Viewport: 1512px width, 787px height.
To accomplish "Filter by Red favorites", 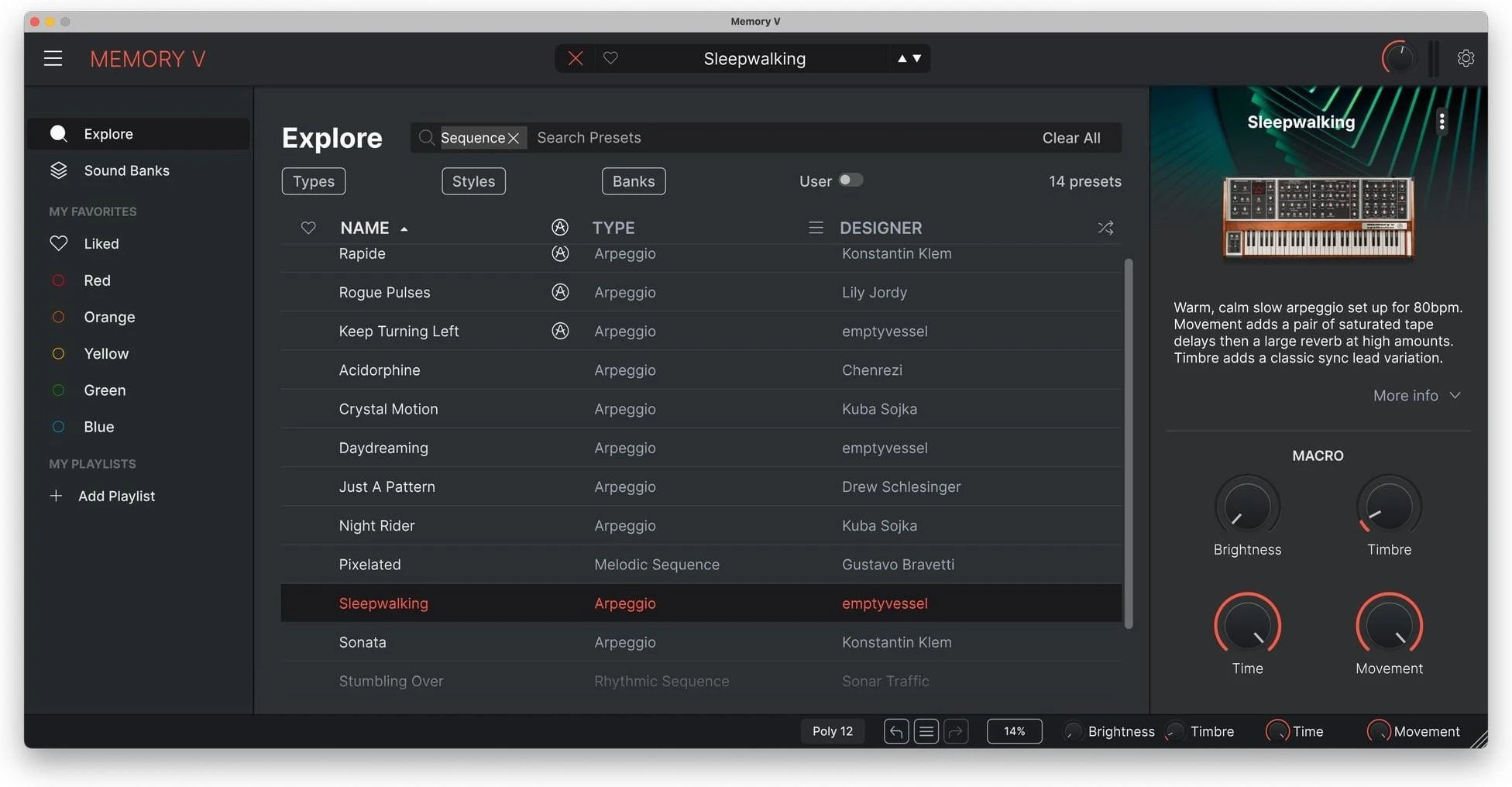I will 81,280.
